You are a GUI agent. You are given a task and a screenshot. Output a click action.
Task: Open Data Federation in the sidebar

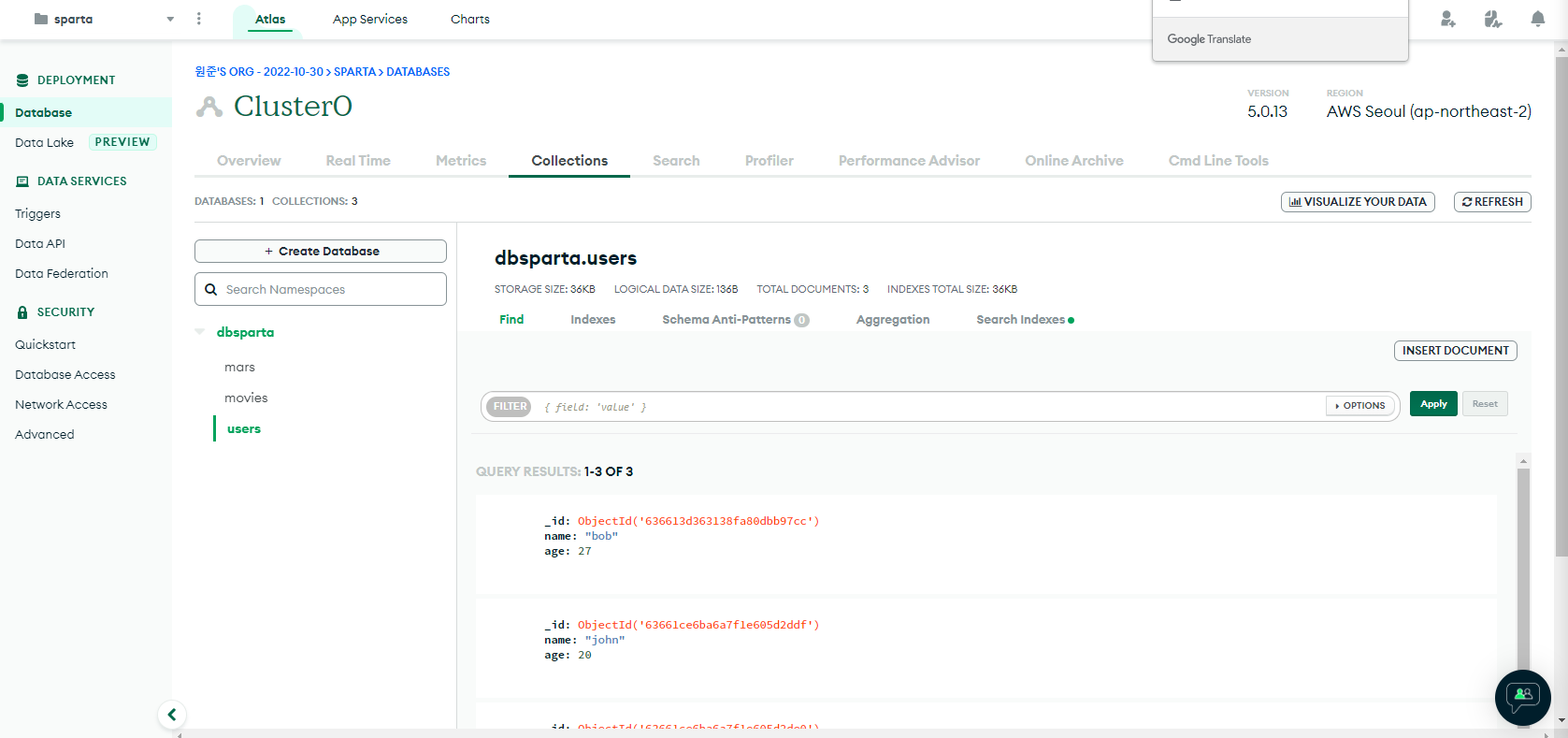pyautogui.click(x=62, y=273)
